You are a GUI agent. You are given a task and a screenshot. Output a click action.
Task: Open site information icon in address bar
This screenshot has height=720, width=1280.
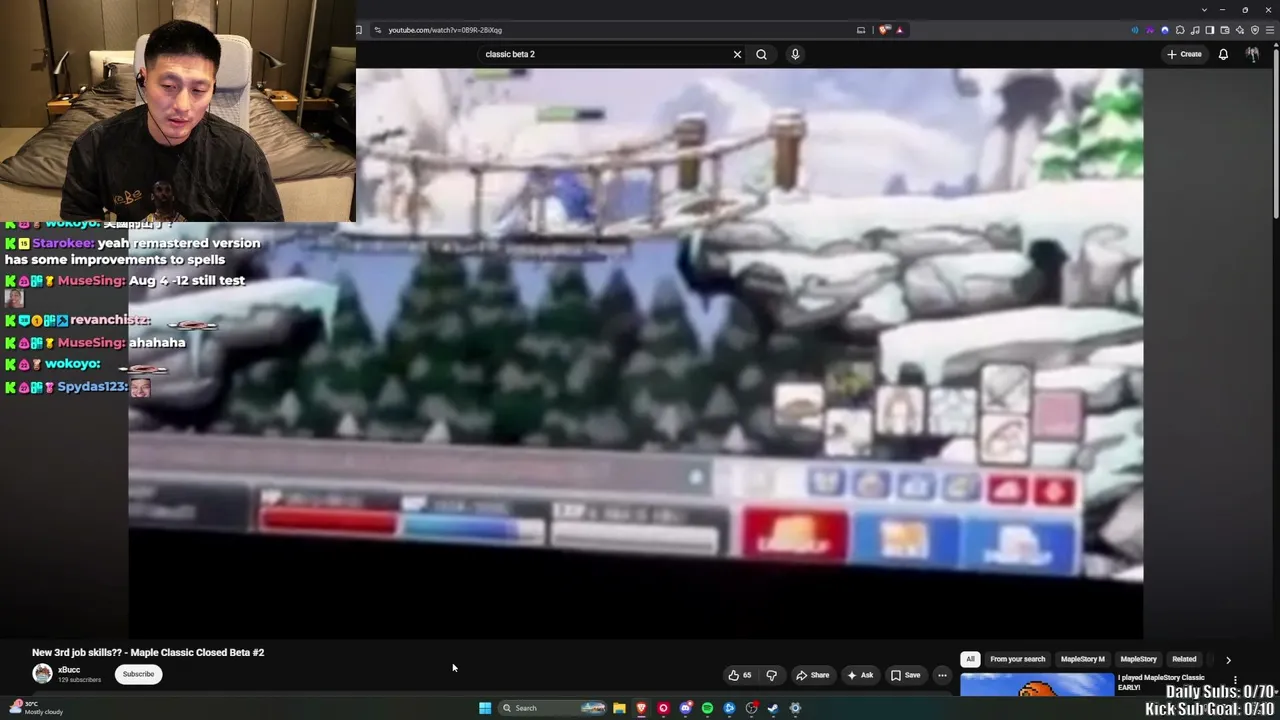click(x=377, y=30)
